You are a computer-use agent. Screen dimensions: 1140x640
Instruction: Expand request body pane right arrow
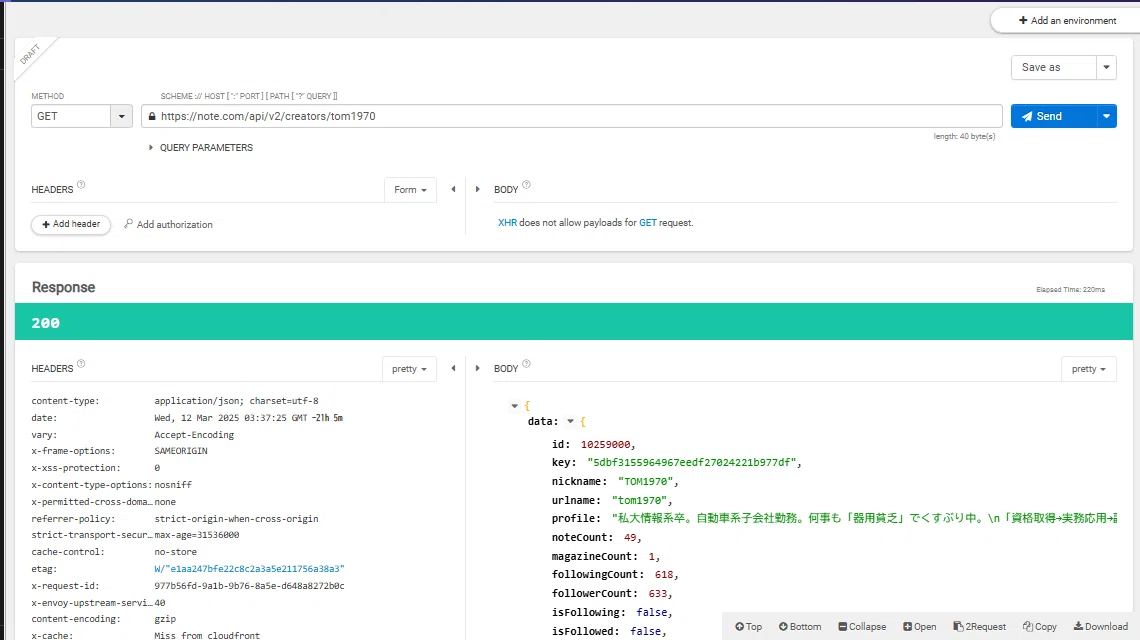(x=478, y=189)
